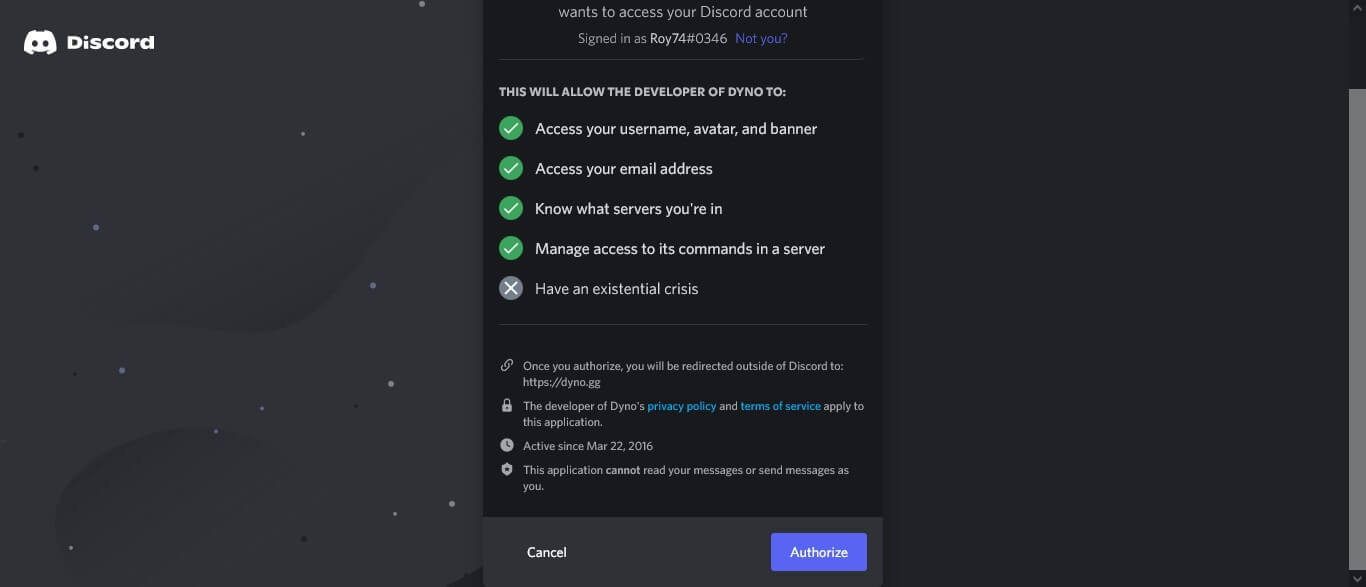Click the link chain icon near redirect notice
This screenshot has height=587, width=1366.
tap(507, 365)
